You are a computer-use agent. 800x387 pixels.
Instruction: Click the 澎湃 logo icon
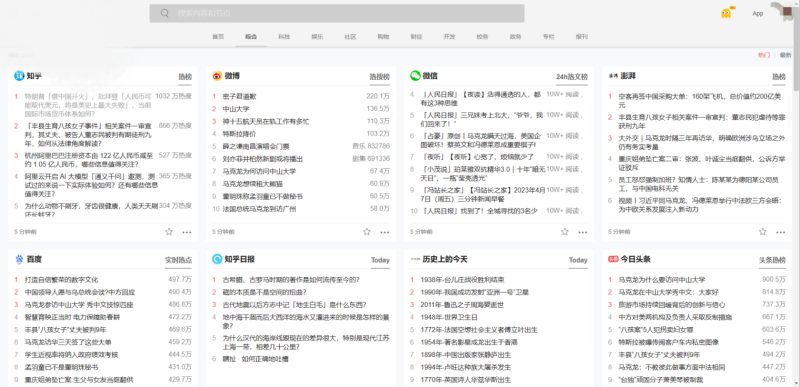pyautogui.click(x=613, y=76)
